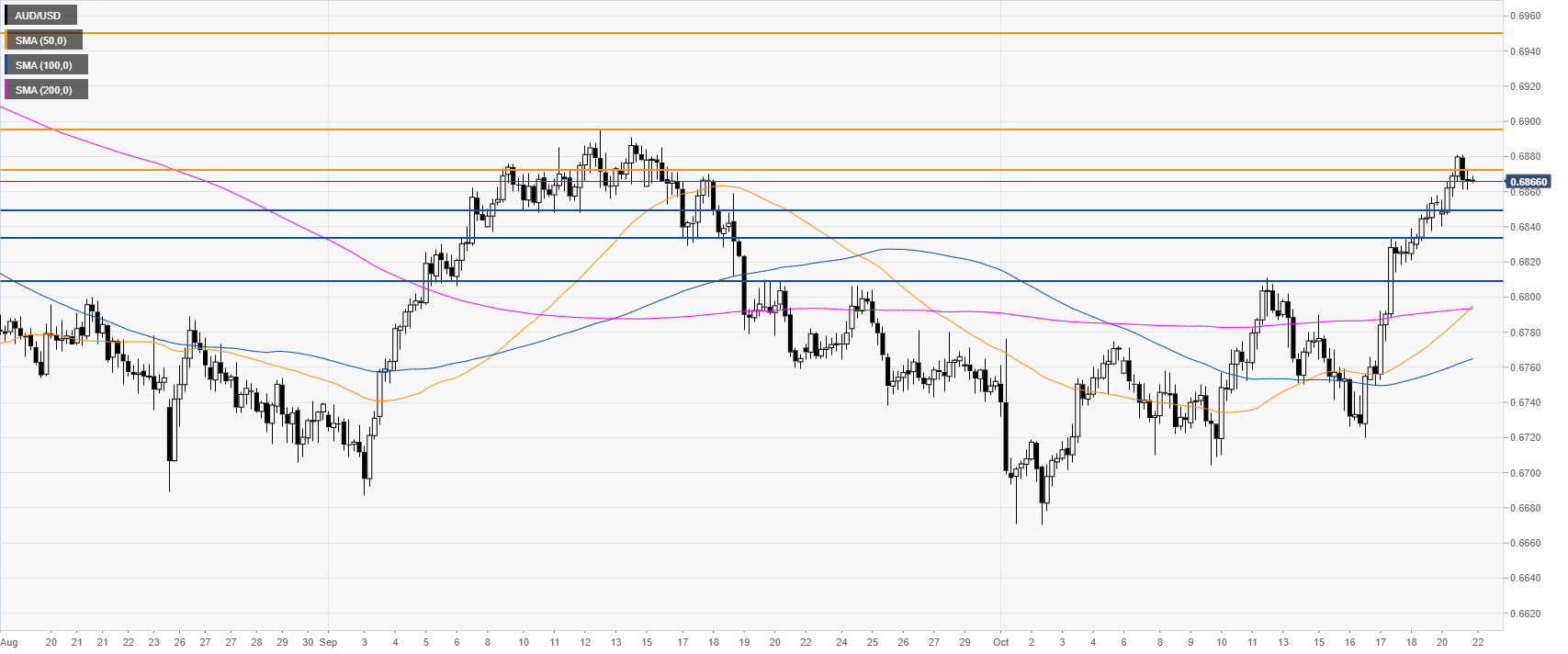Click the Oct label on time axis
Screen dimensions: 1568x654
click(1001, 642)
